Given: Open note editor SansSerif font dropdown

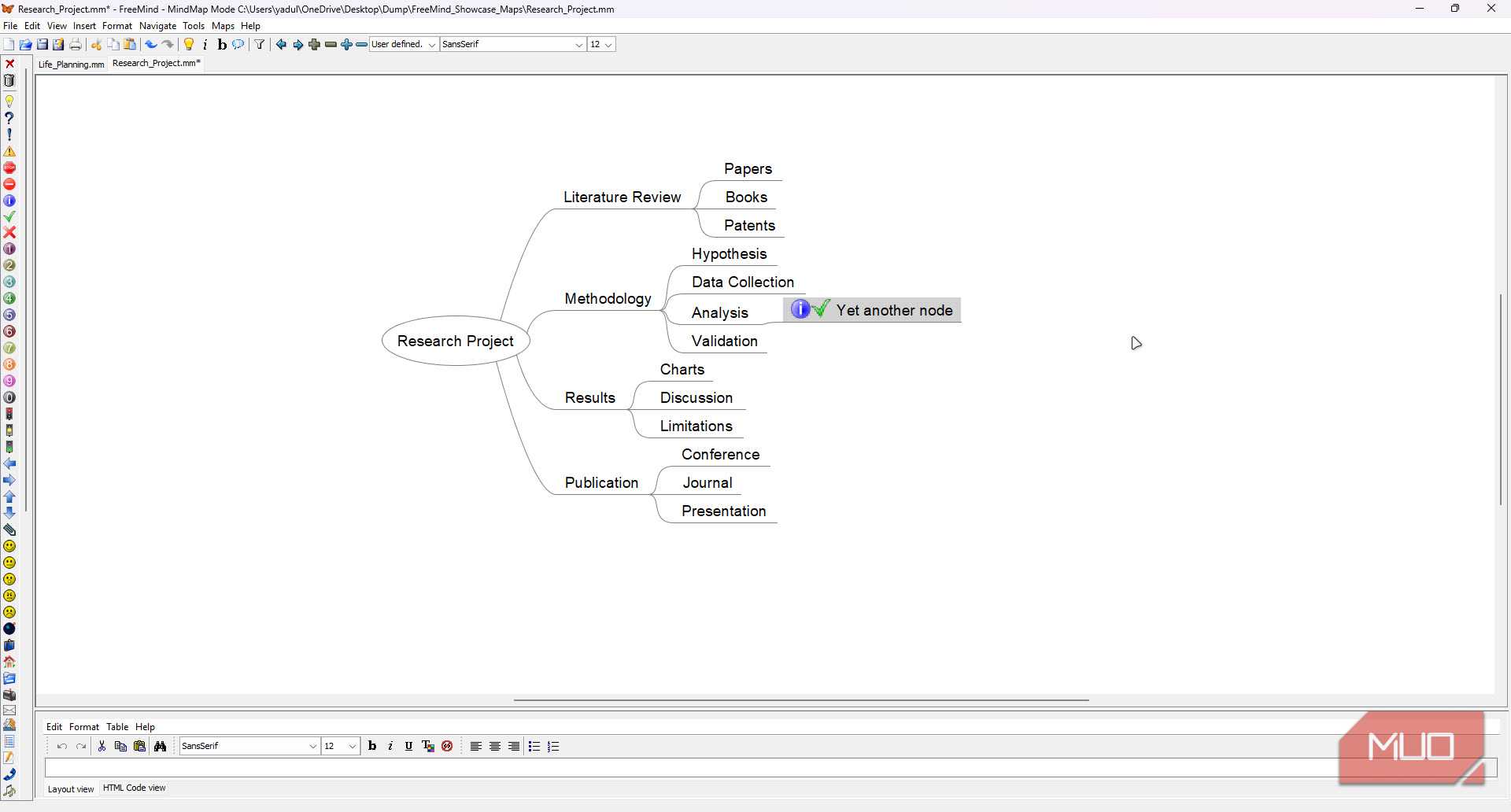Looking at the screenshot, I should click(x=249, y=747).
